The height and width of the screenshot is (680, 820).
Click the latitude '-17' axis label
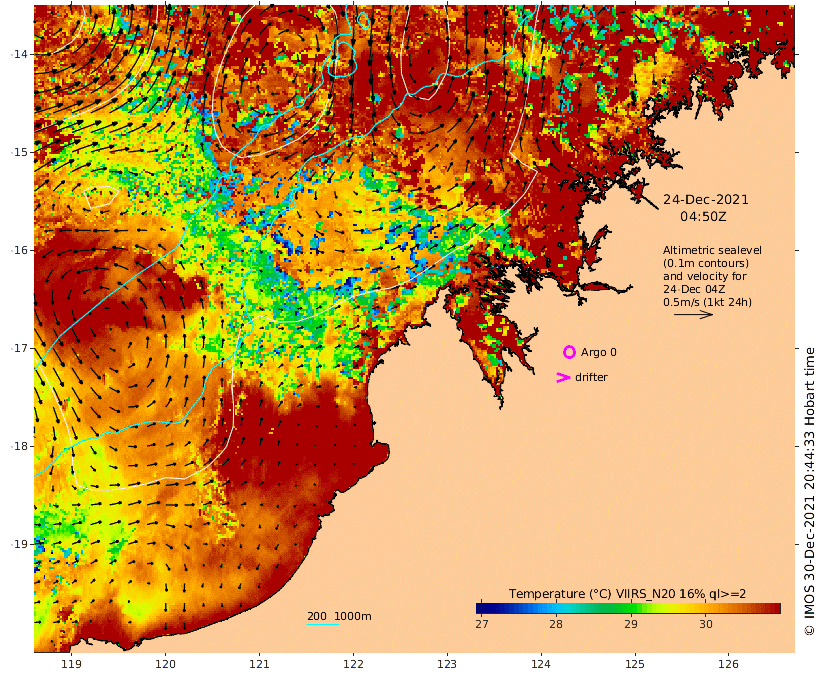(19, 348)
